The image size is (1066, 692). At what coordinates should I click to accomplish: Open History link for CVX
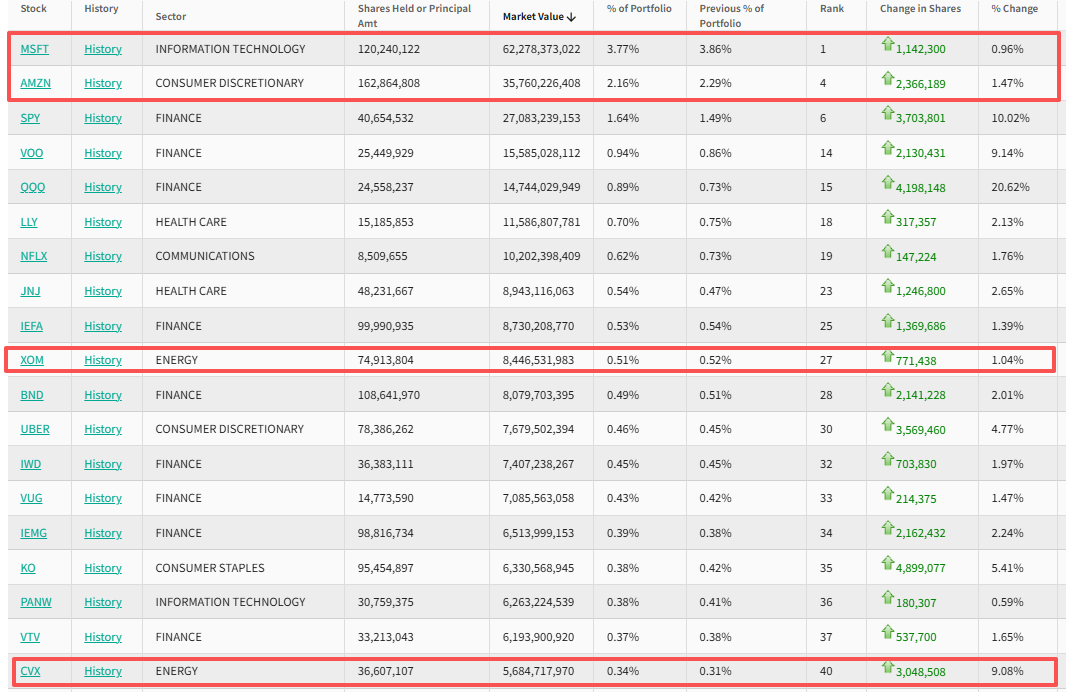coord(103,671)
